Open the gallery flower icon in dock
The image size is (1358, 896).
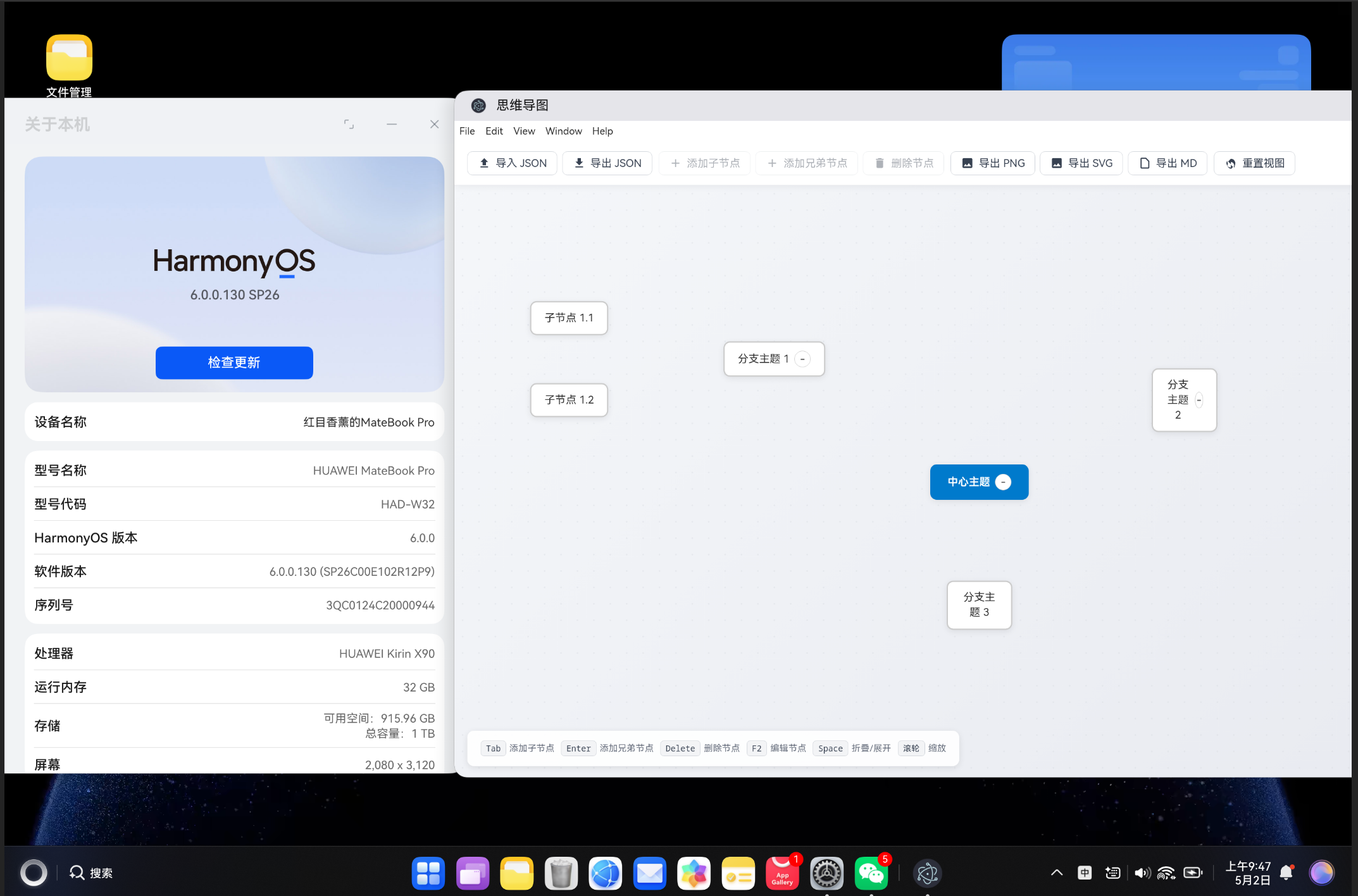694,874
